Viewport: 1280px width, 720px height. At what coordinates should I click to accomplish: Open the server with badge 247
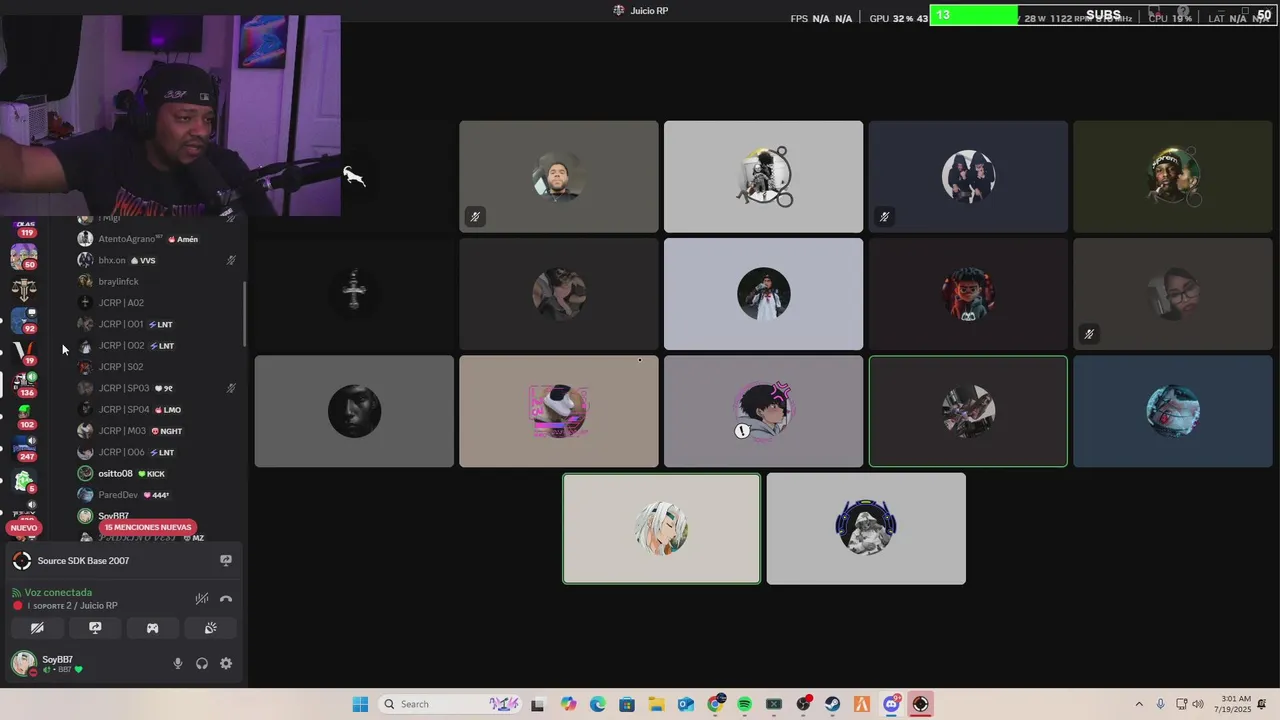click(x=24, y=447)
